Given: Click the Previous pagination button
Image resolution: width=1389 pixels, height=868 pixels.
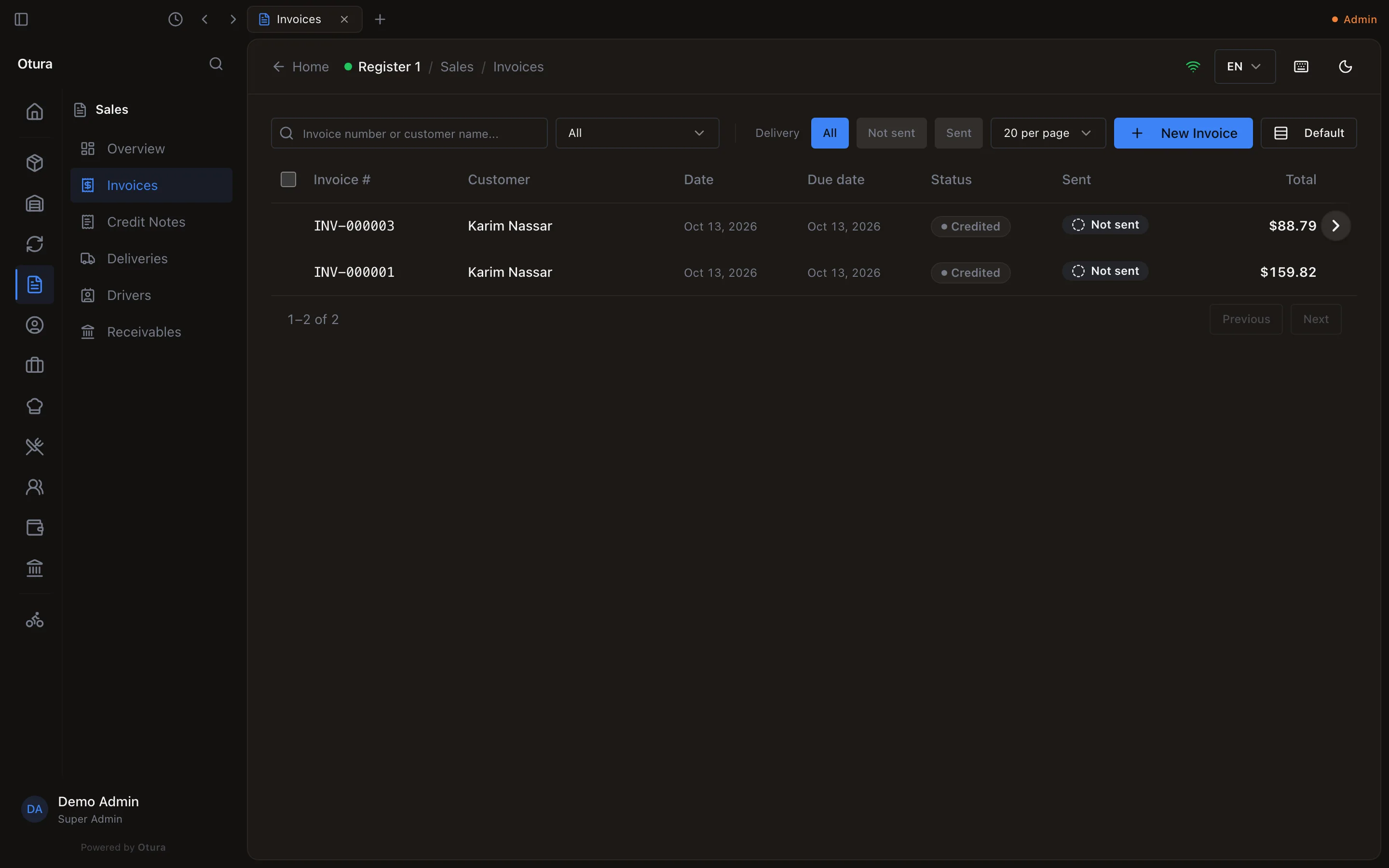Looking at the screenshot, I should coord(1245,319).
